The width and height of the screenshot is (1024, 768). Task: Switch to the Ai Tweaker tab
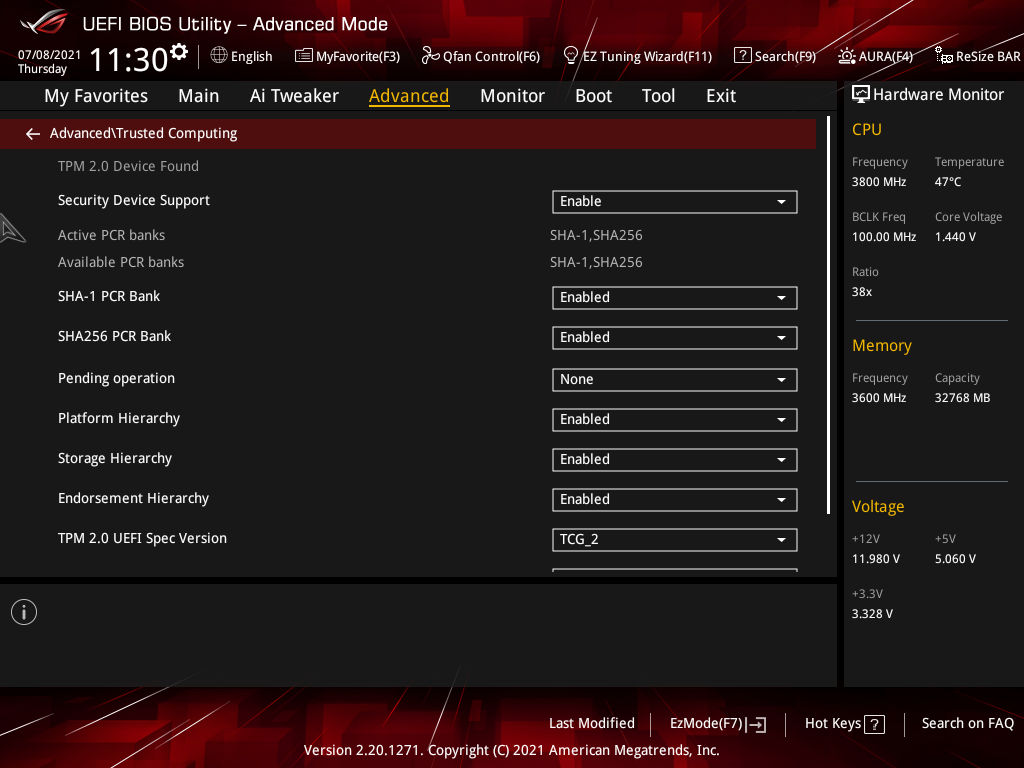[294, 96]
